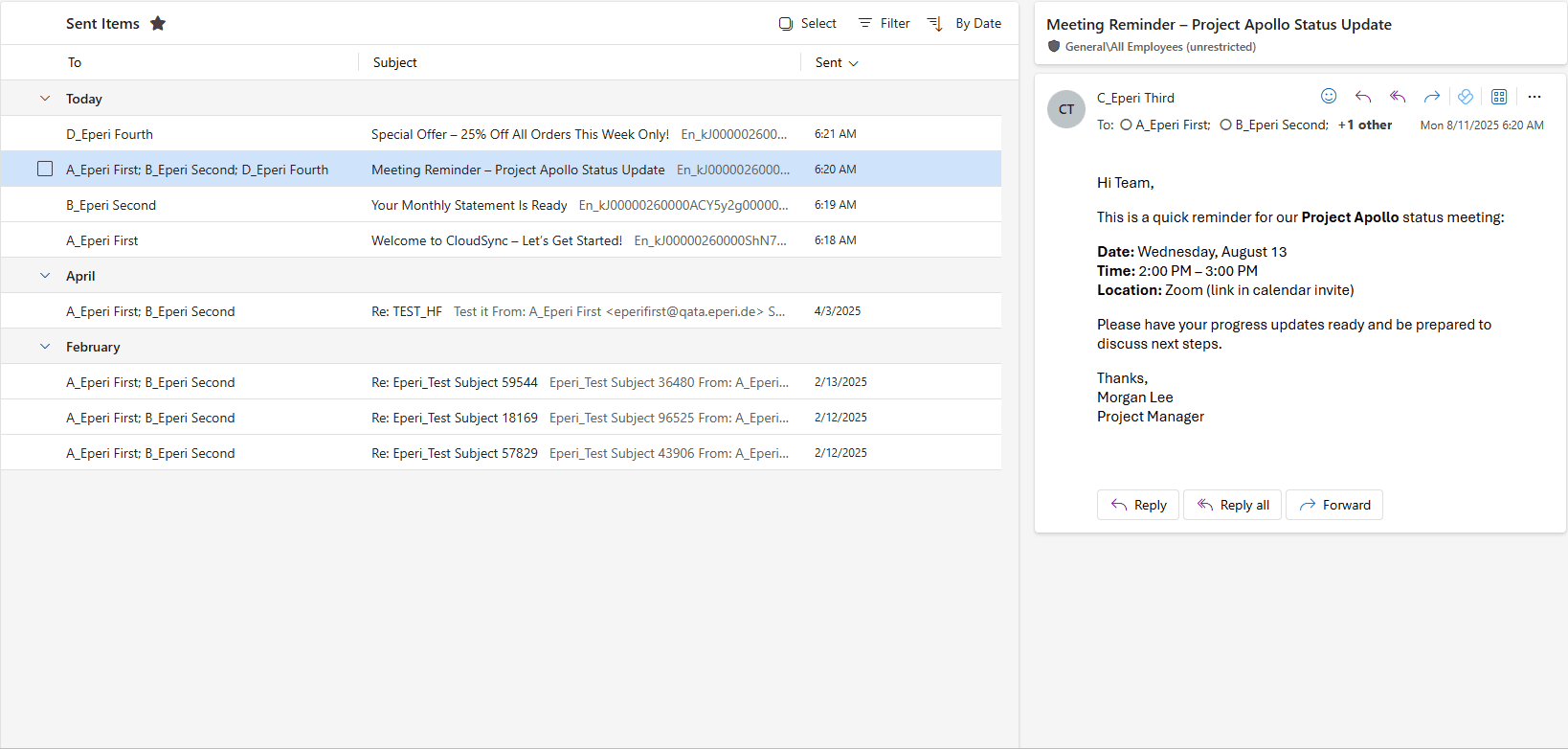Click the blue tag icon in message header

1466,96
